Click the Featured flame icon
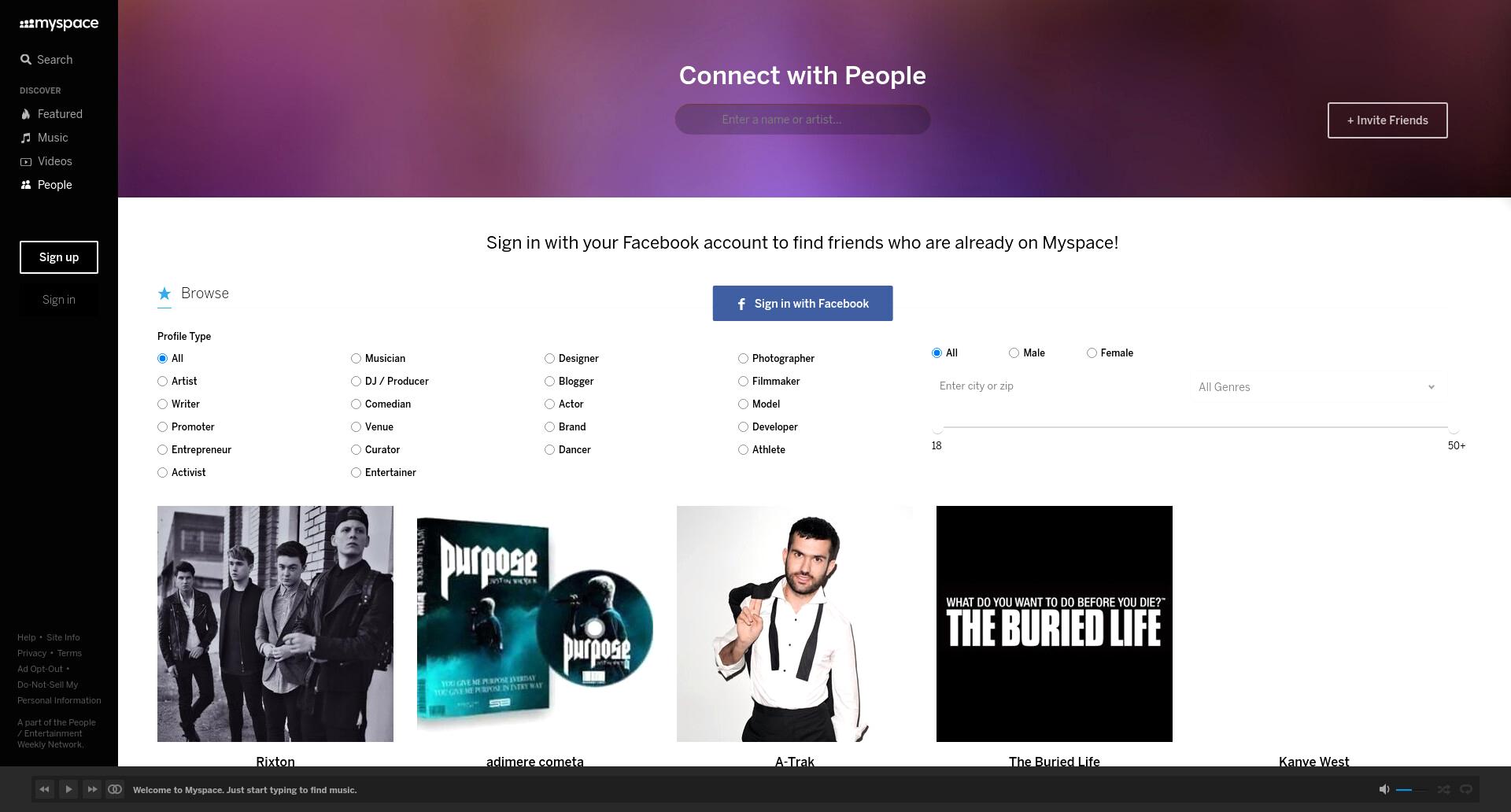This screenshot has height=812, width=1511. tap(26, 114)
